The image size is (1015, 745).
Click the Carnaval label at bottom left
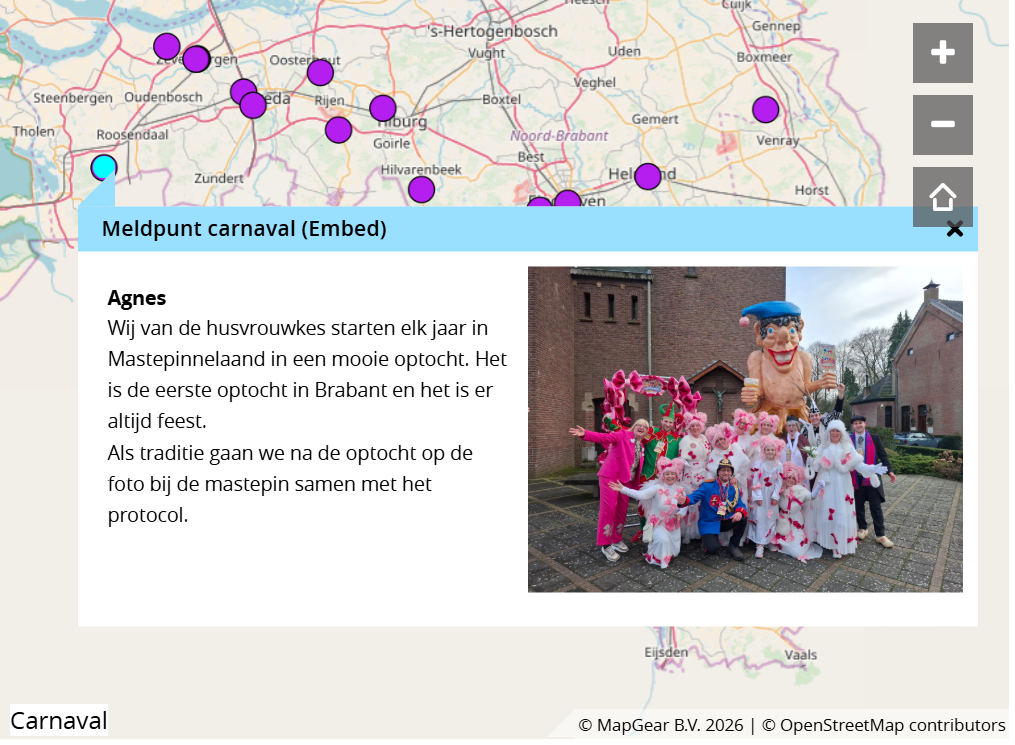pyautogui.click(x=59, y=720)
